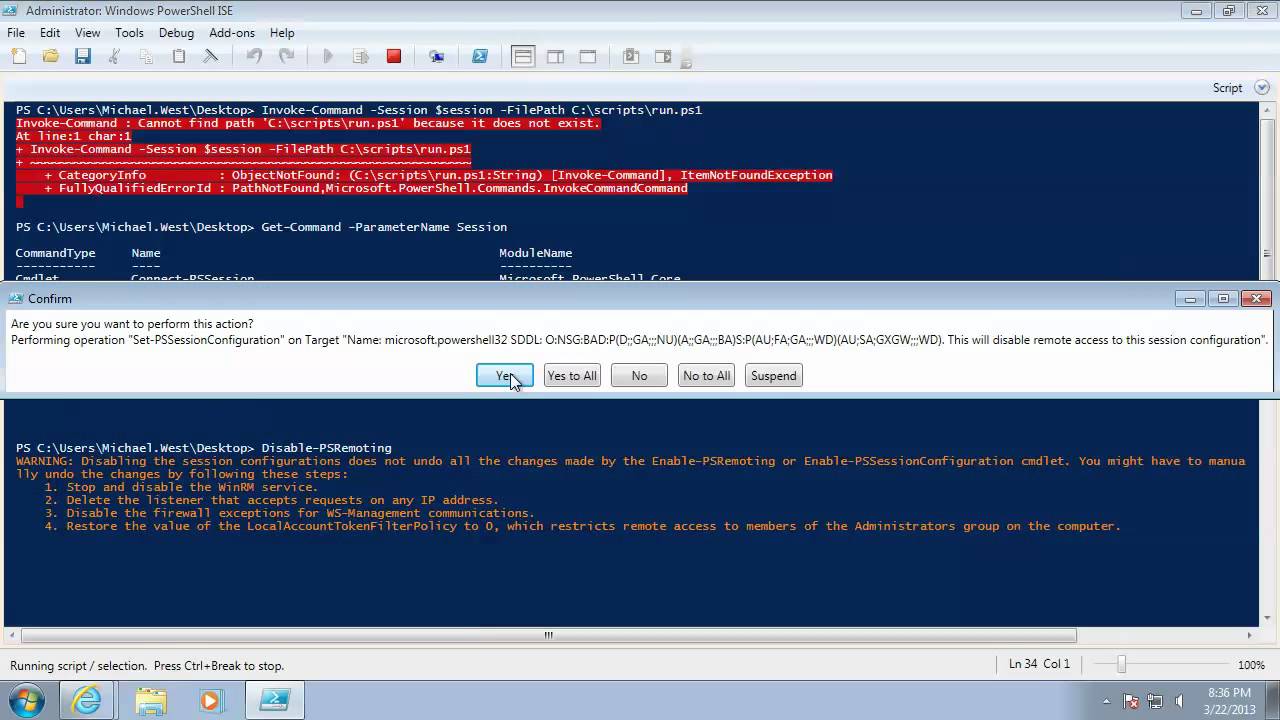Click the Run Selection icon
The width and height of the screenshot is (1280, 720).
point(361,57)
